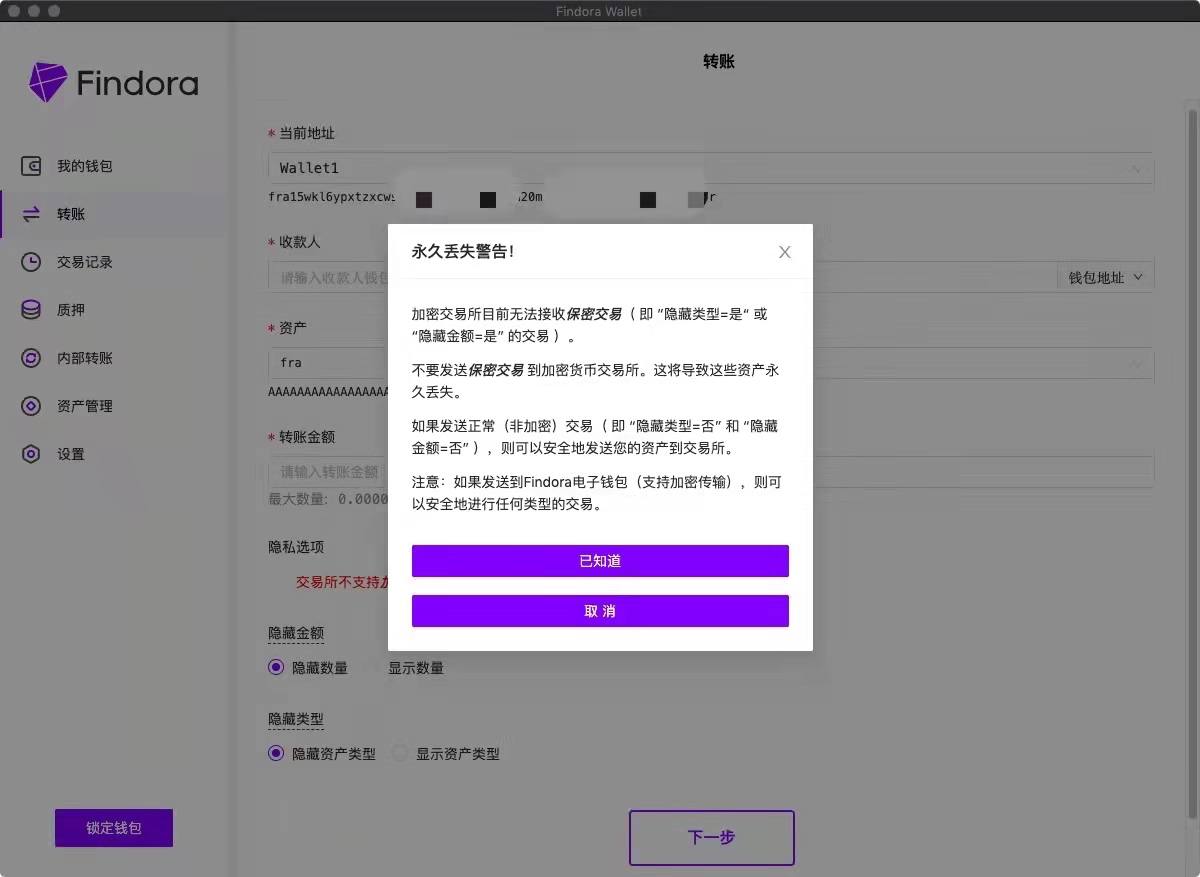1200x877 pixels.
Task: Click the 隐藏类型 underlined label
Action: point(296,719)
